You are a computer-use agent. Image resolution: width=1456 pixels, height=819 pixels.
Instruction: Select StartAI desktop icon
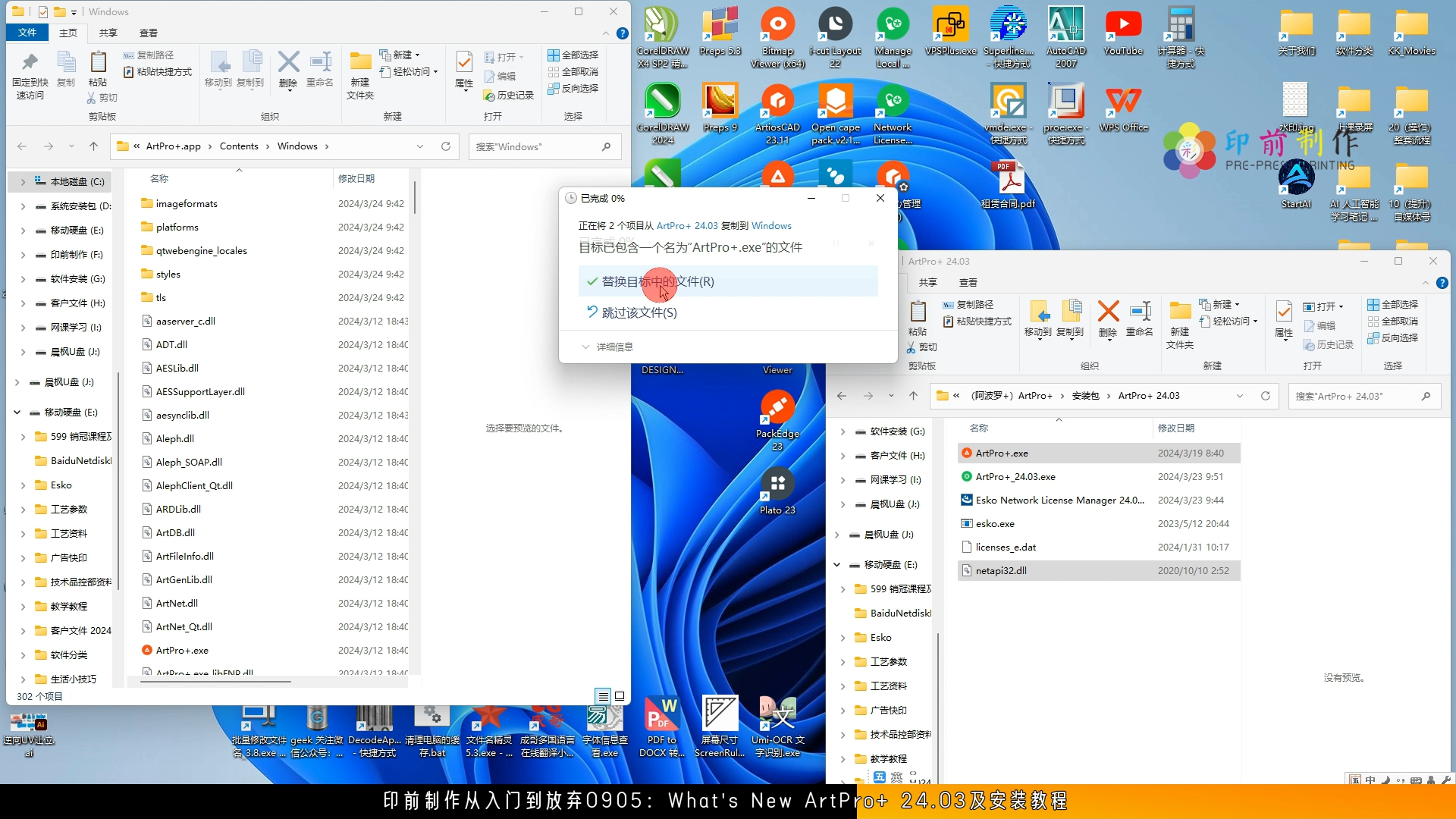coord(1296,185)
